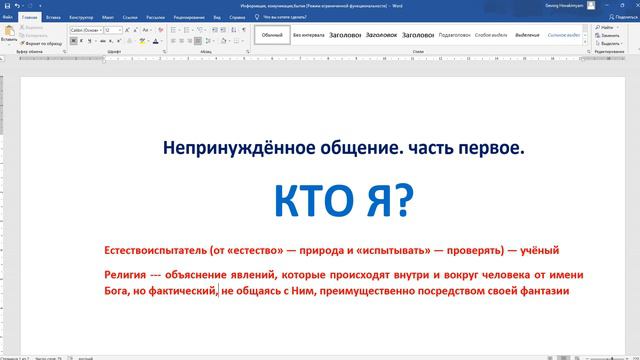Sort the selected paragraphs
This screenshot has width=640, height=360.
click(233, 30)
